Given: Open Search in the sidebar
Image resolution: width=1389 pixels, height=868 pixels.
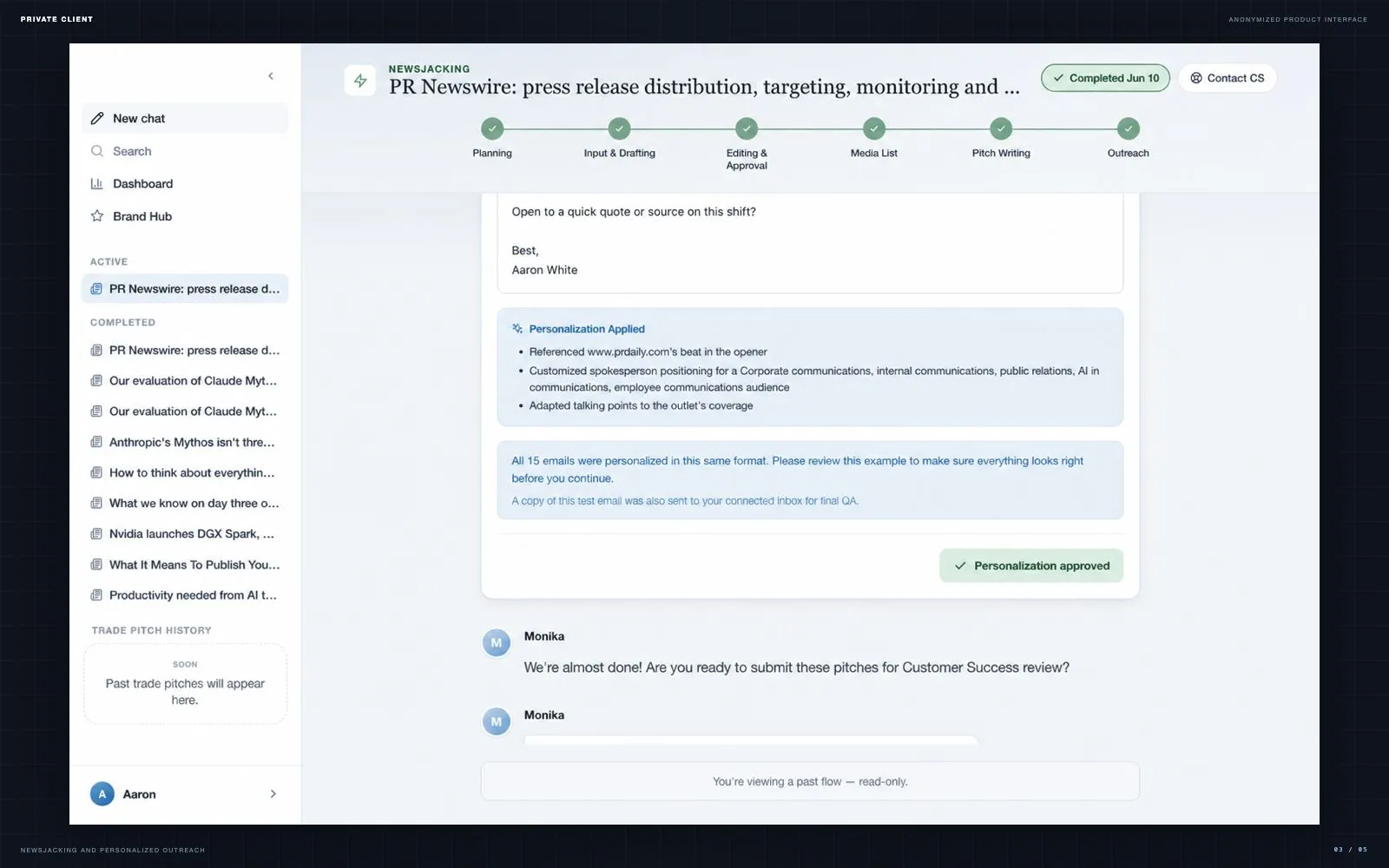Looking at the screenshot, I should (185, 151).
